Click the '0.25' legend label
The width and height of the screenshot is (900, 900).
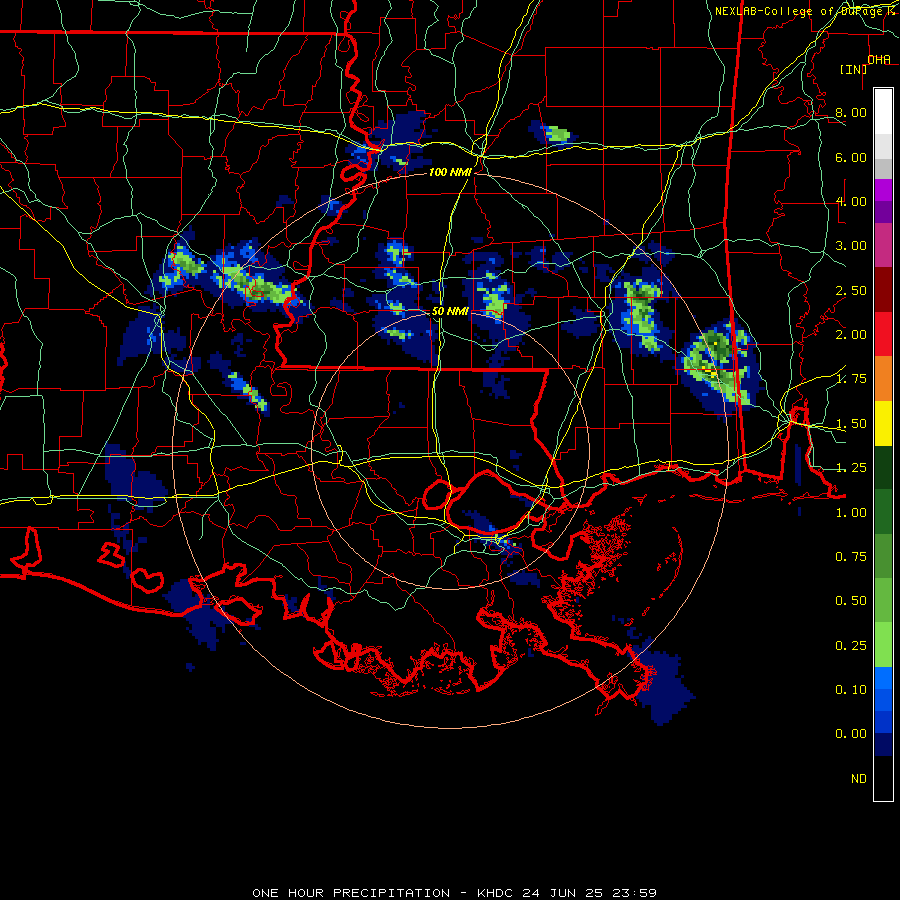(x=851, y=646)
